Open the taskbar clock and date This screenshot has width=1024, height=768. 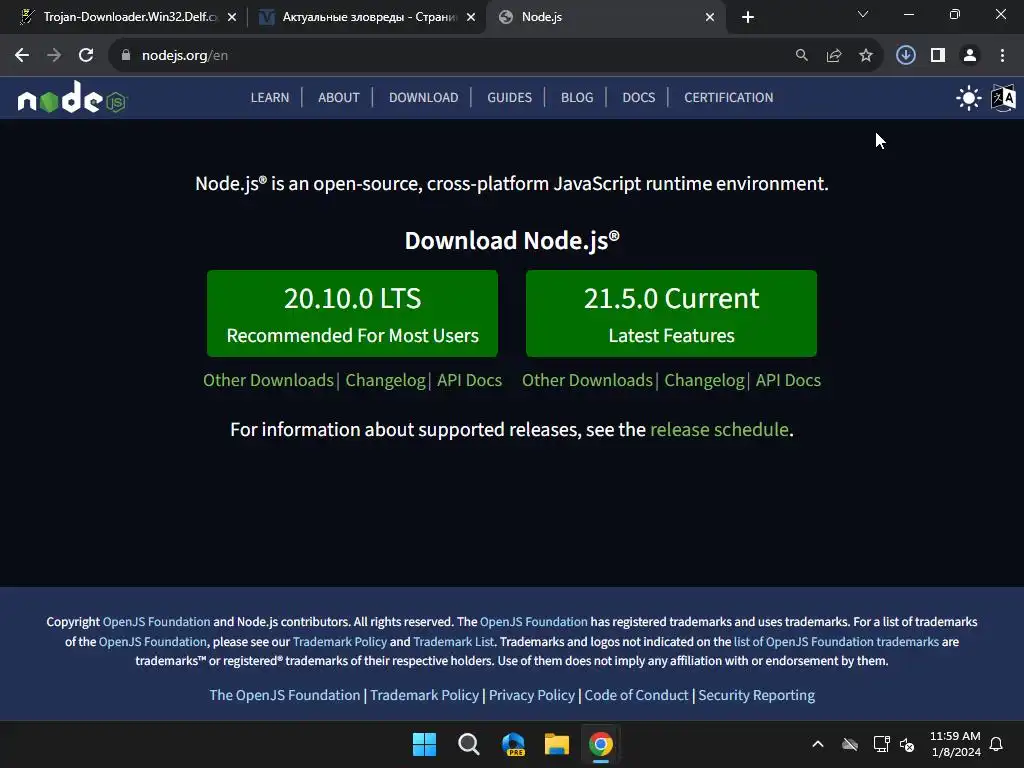coord(955,744)
